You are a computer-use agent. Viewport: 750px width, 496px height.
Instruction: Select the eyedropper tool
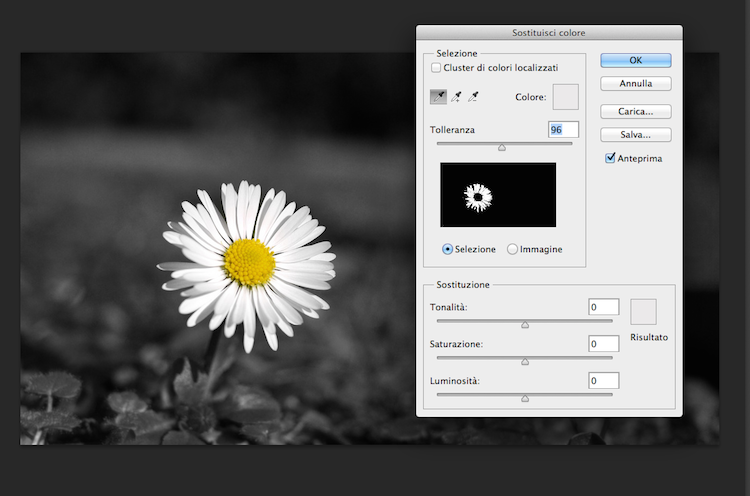pyautogui.click(x=438, y=97)
